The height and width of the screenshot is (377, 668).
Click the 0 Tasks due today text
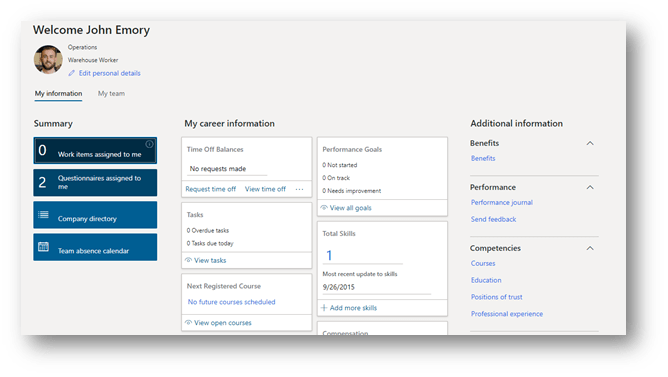pyautogui.click(x=210, y=244)
